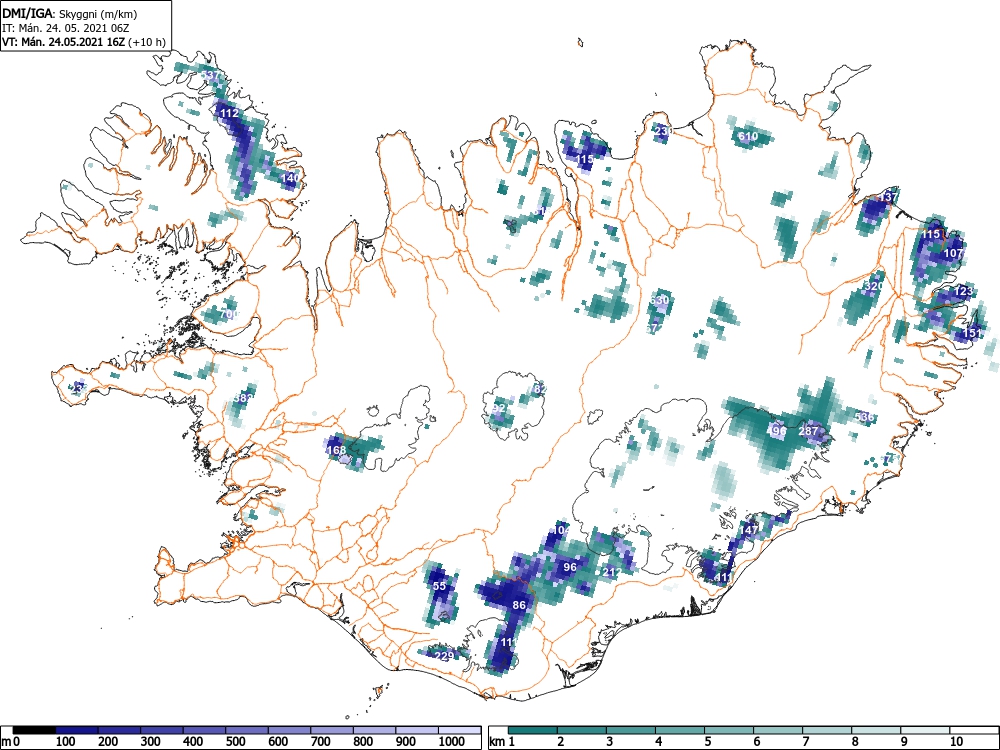
Task: Click the visibility value "96" on the map
Action: click(x=570, y=567)
